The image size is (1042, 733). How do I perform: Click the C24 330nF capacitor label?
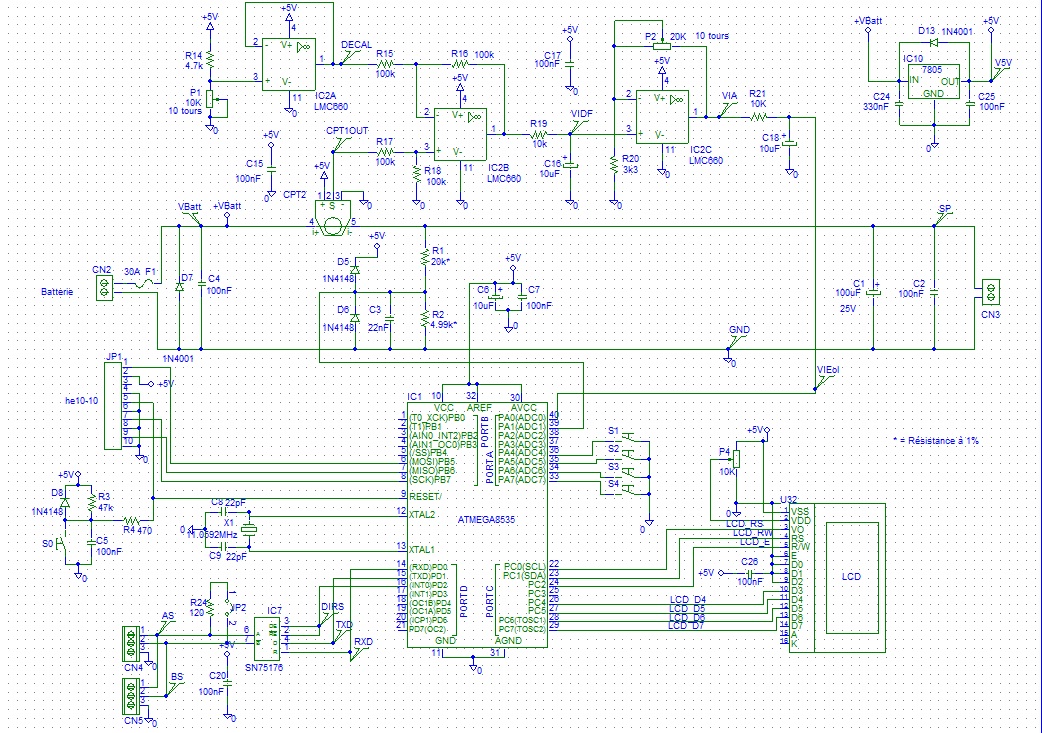(876, 102)
